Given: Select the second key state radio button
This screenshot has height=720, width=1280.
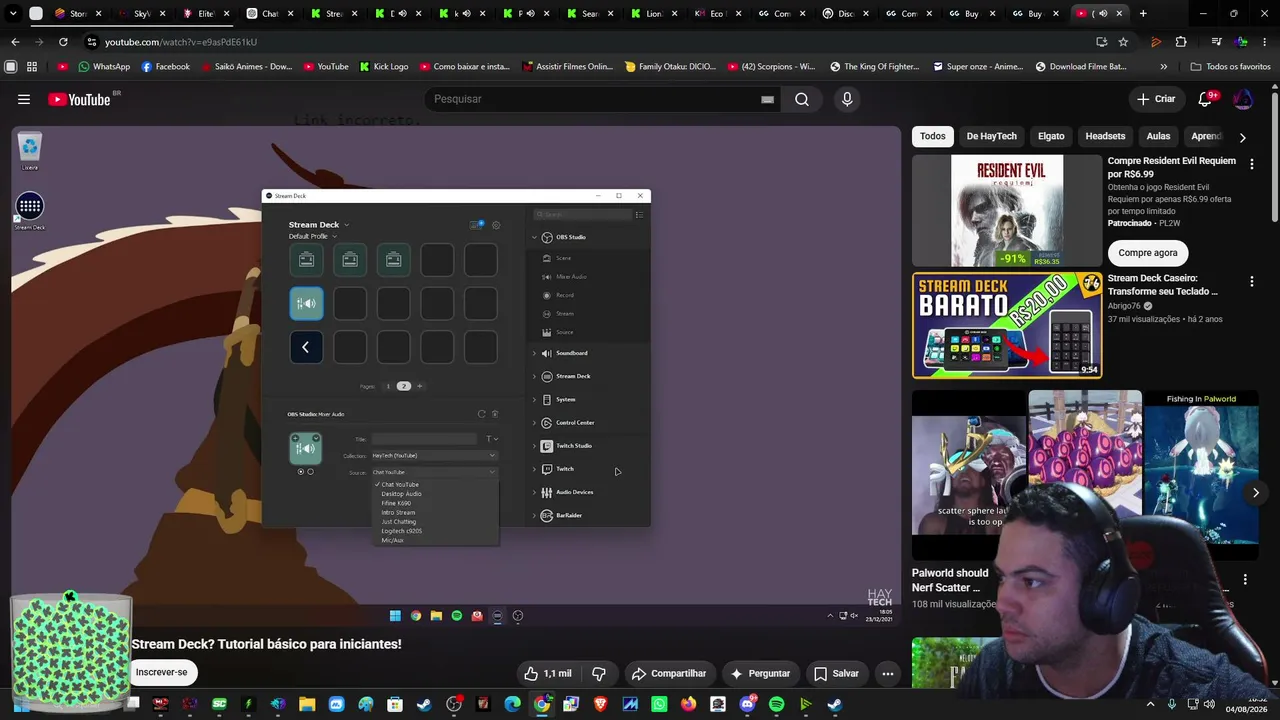Looking at the screenshot, I should tap(310, 472).
